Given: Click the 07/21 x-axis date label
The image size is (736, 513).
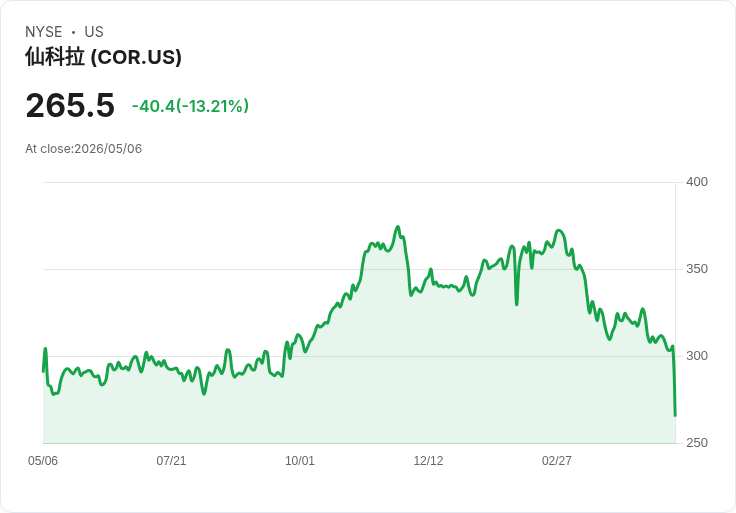Looking at the screenshot, I should [x=171, y=460].
